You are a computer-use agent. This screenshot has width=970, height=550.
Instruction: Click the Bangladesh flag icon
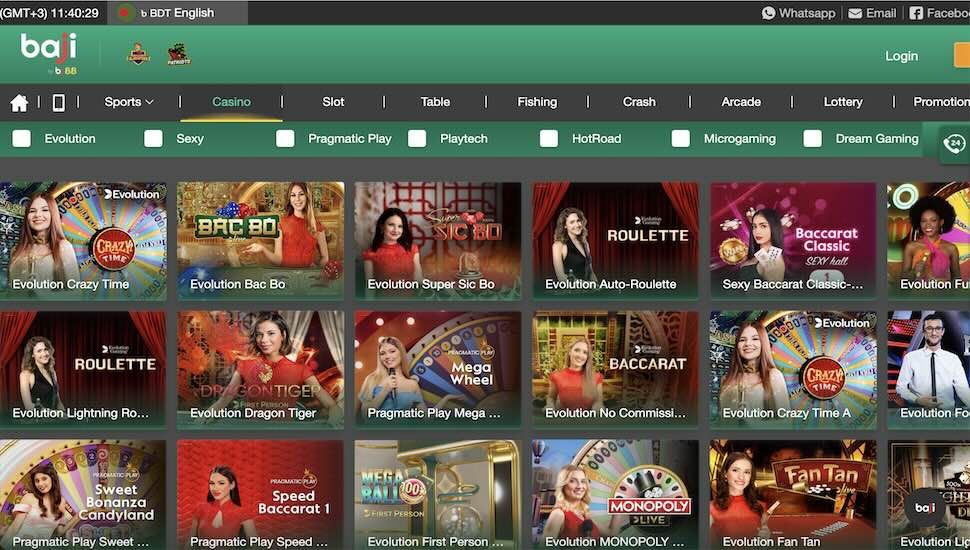(126, 12)
